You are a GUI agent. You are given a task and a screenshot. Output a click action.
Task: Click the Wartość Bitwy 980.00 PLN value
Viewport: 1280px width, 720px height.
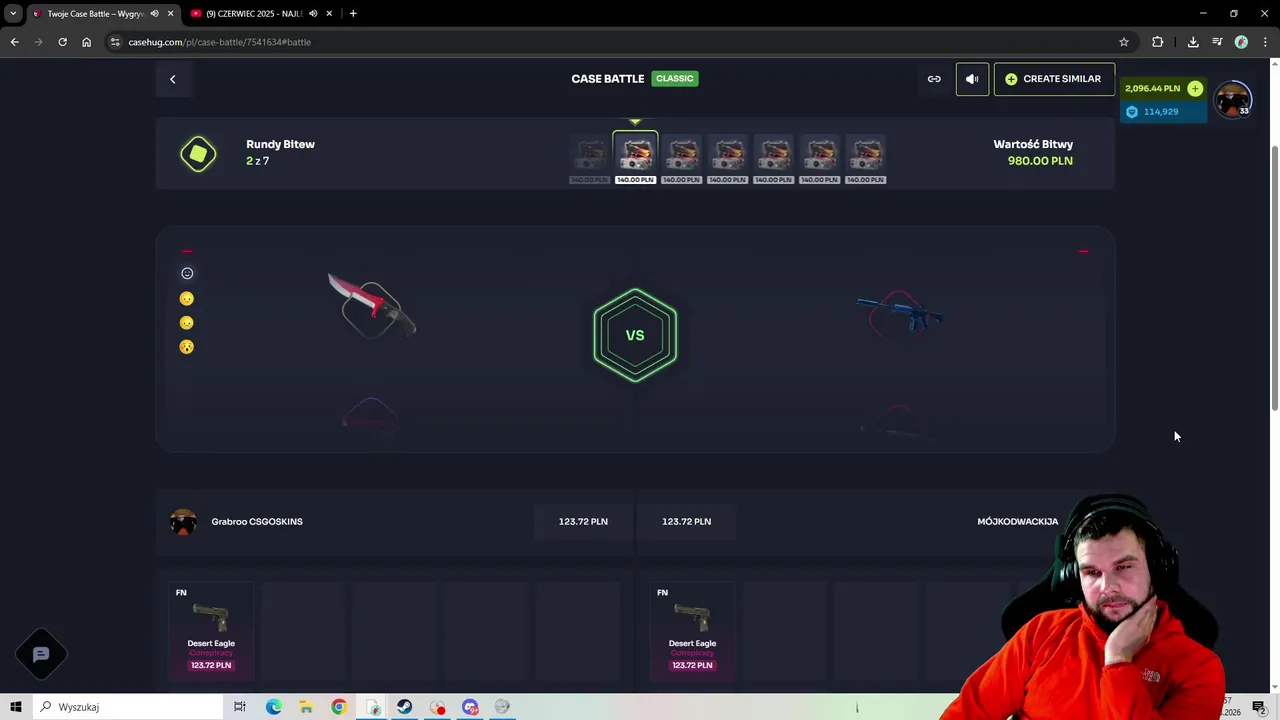pyautogui.click(x=1040, y=161)
